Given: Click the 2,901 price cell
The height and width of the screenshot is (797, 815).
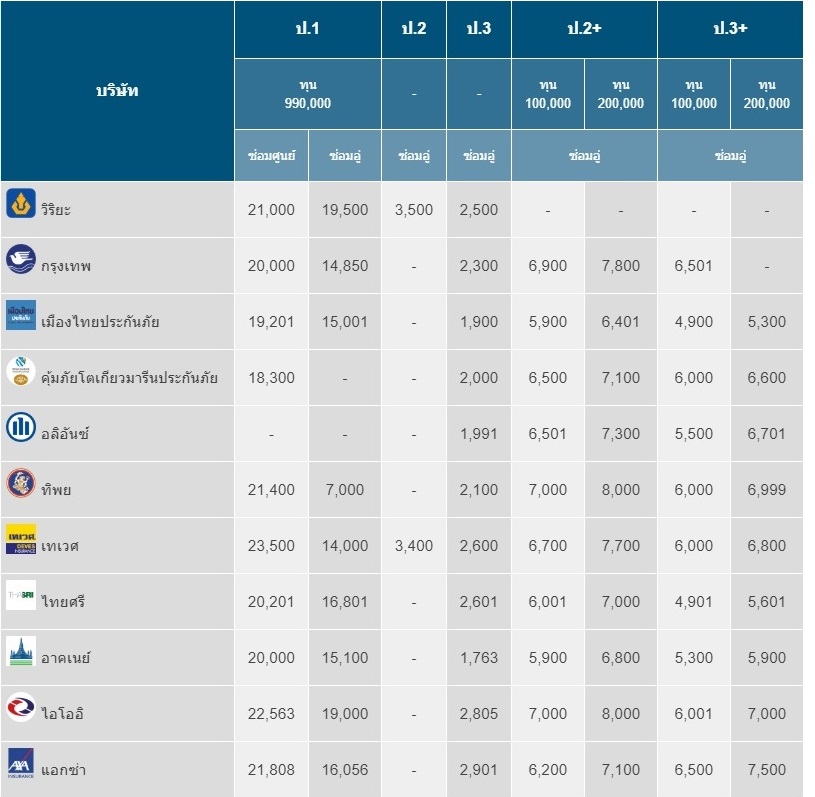Looking at the screenshot, I should pyautogui.click(x=479, y=770).
